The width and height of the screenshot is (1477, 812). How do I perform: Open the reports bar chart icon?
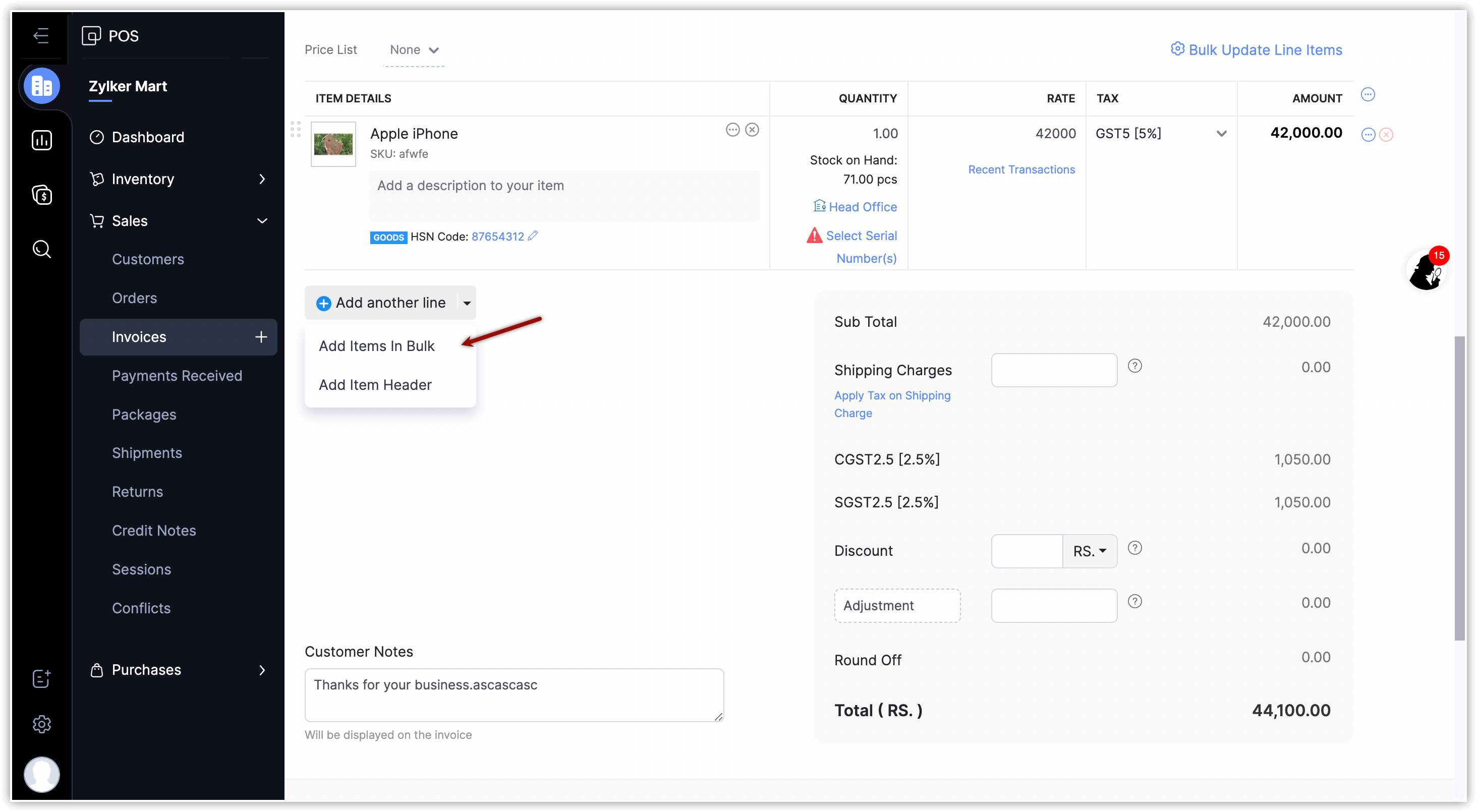tap(42, 140)
